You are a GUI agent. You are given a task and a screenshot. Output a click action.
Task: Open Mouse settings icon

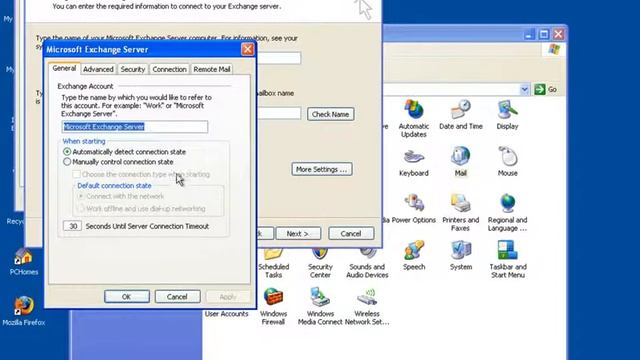point(507,162)
